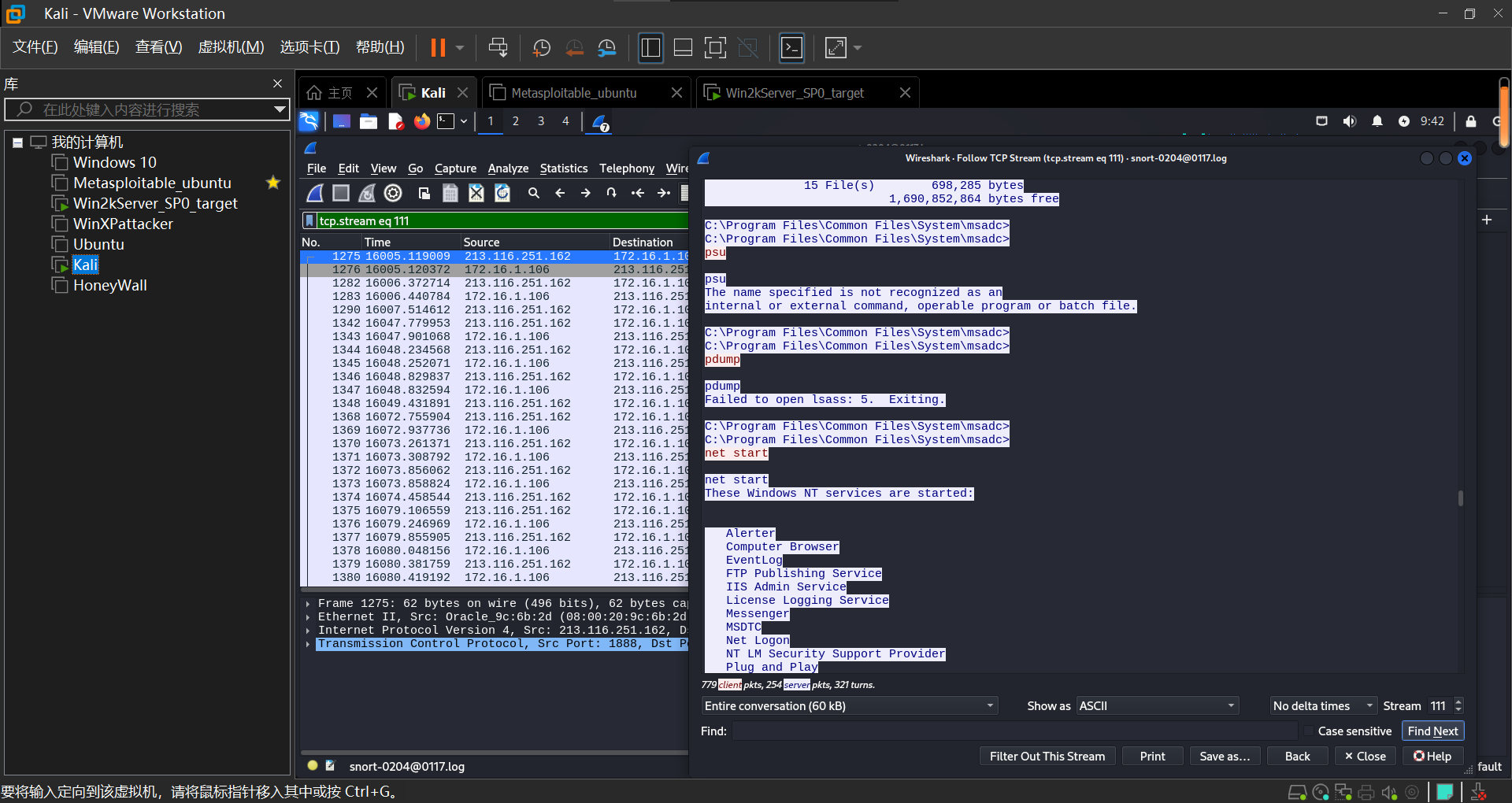Viewport: 1512px width, 803px height.
Task: Click the Filter Out This Stream button
Action: coord(1047,756)
